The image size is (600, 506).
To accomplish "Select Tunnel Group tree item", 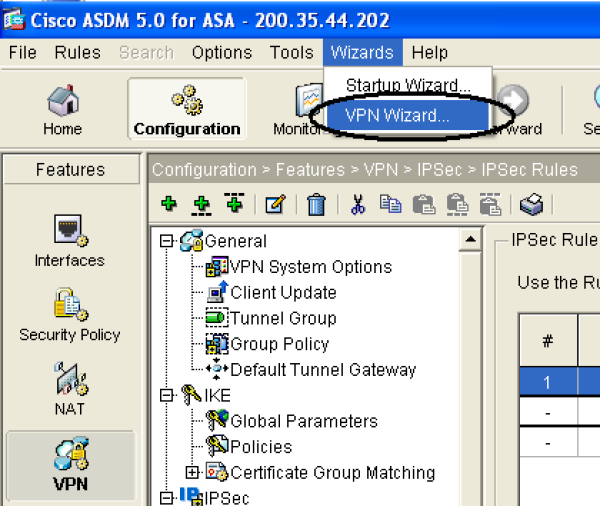I will [284, 318].
